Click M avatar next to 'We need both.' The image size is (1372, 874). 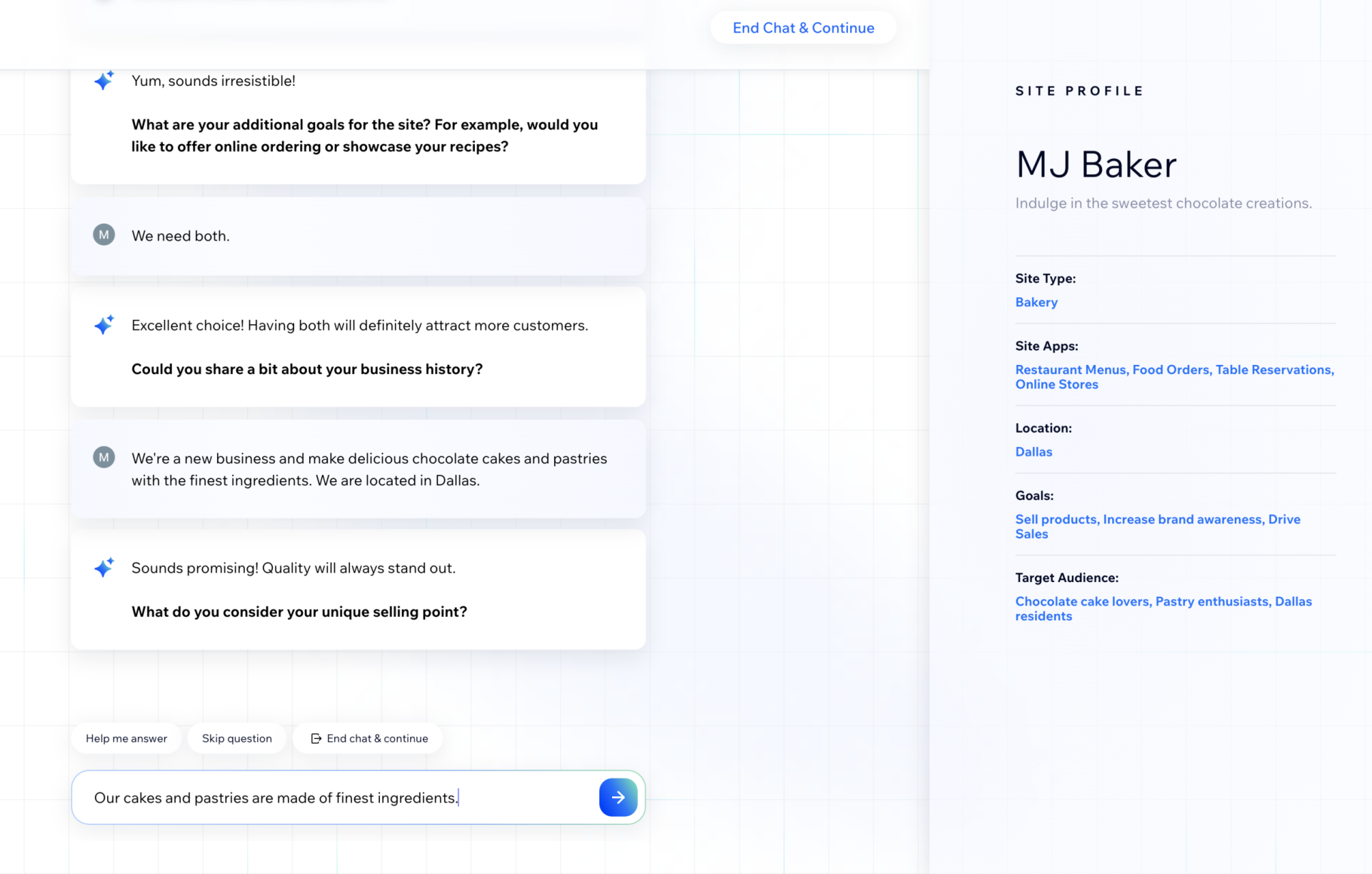click(104, 235)
